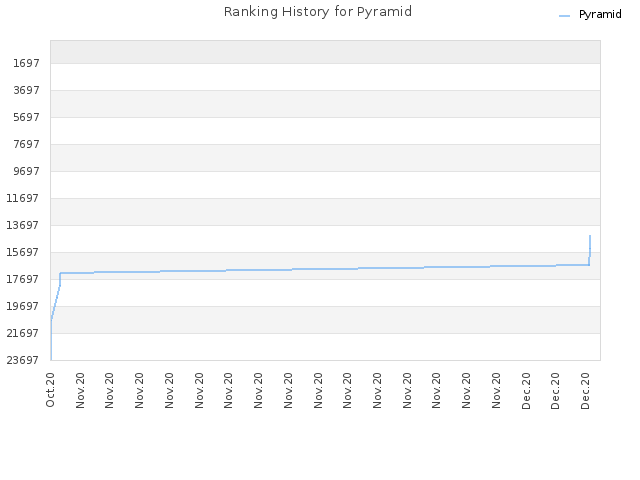Click the y-axis label 23697

[23, 360]
